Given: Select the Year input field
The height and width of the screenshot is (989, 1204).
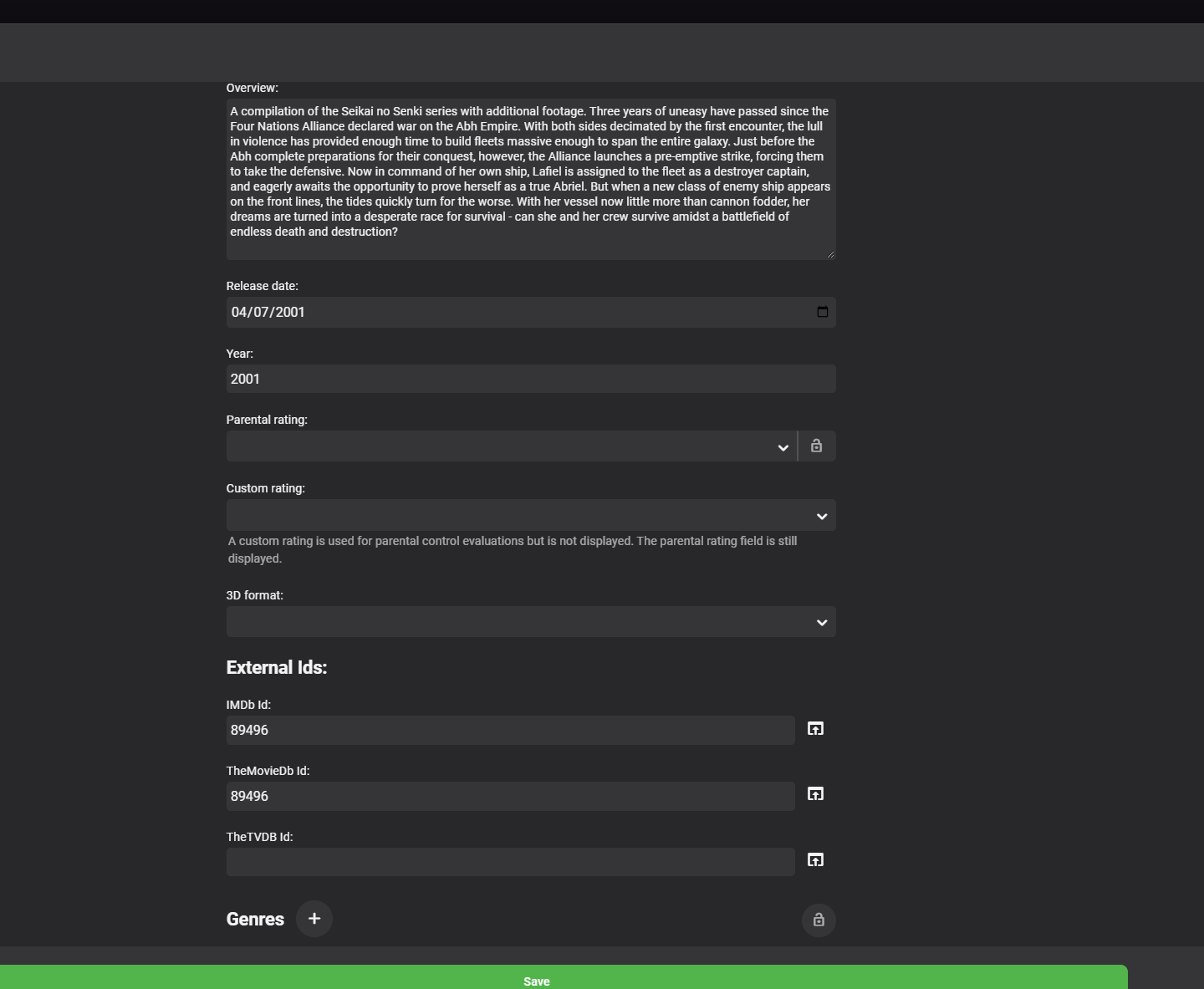Looking at the screenshot, I should pos(530,379).
